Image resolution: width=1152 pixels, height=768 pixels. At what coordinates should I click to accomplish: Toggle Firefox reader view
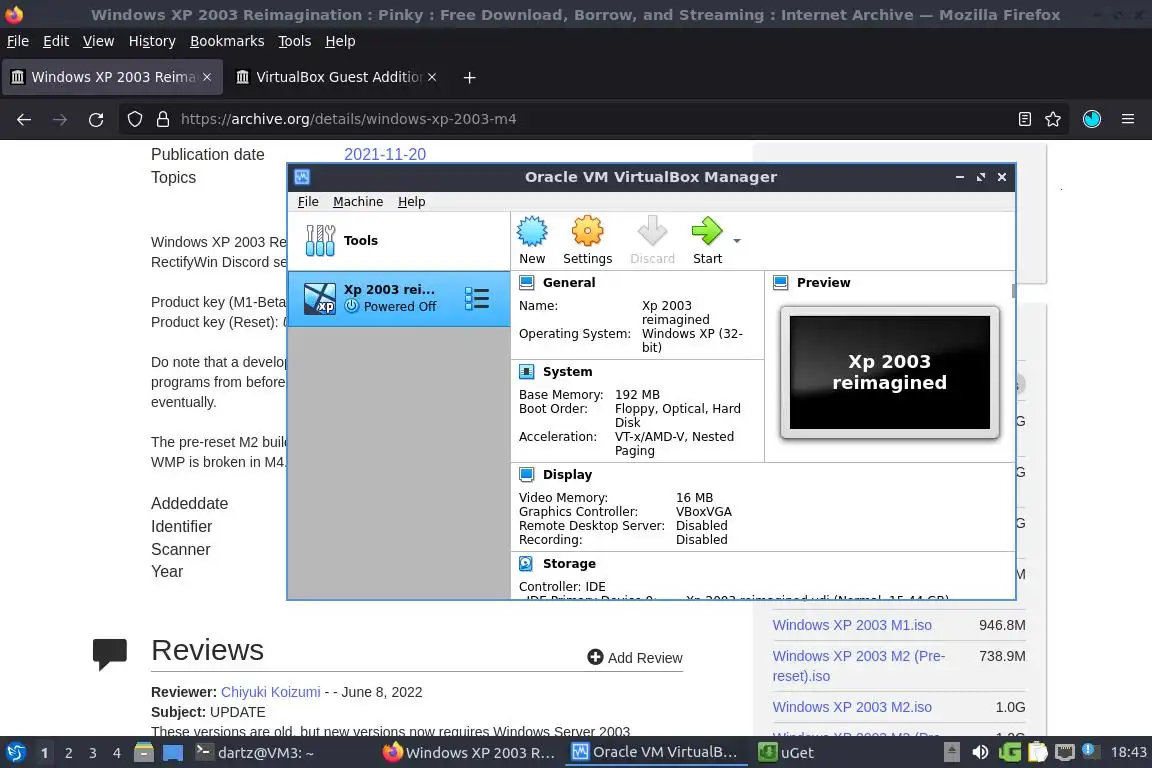1025,119
